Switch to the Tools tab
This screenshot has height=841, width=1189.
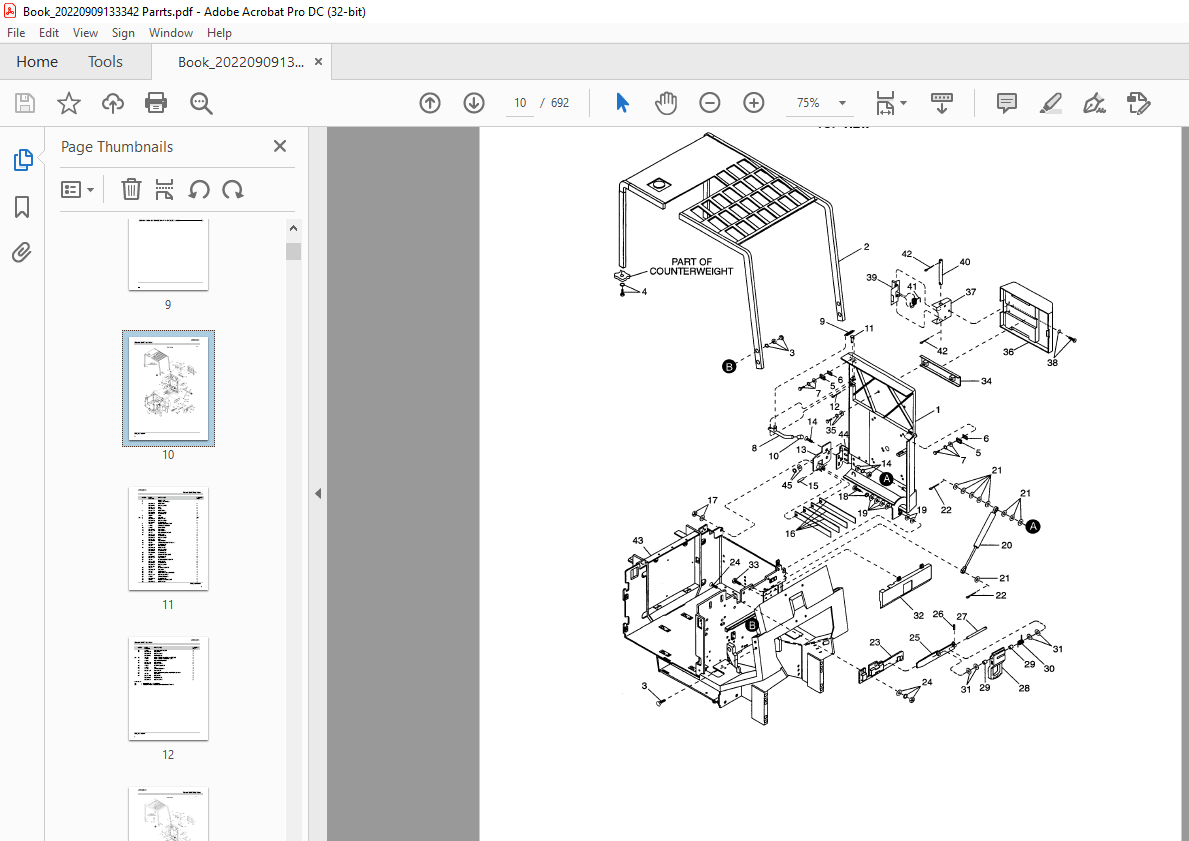(105, 62)
